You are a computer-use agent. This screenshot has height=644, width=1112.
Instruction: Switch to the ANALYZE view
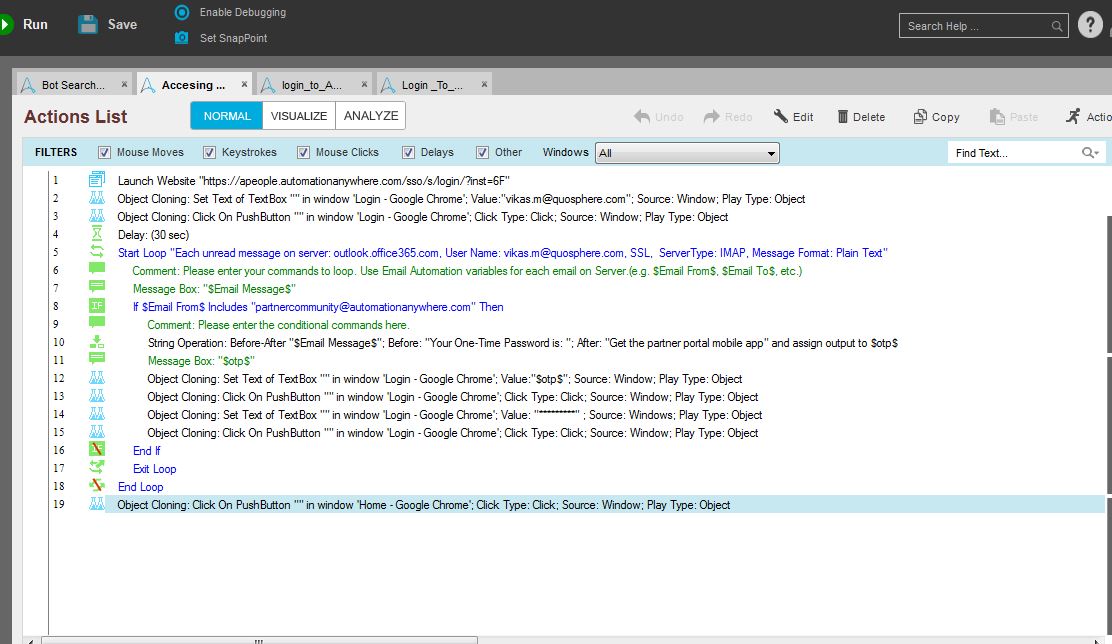click(x=371, y=116)
